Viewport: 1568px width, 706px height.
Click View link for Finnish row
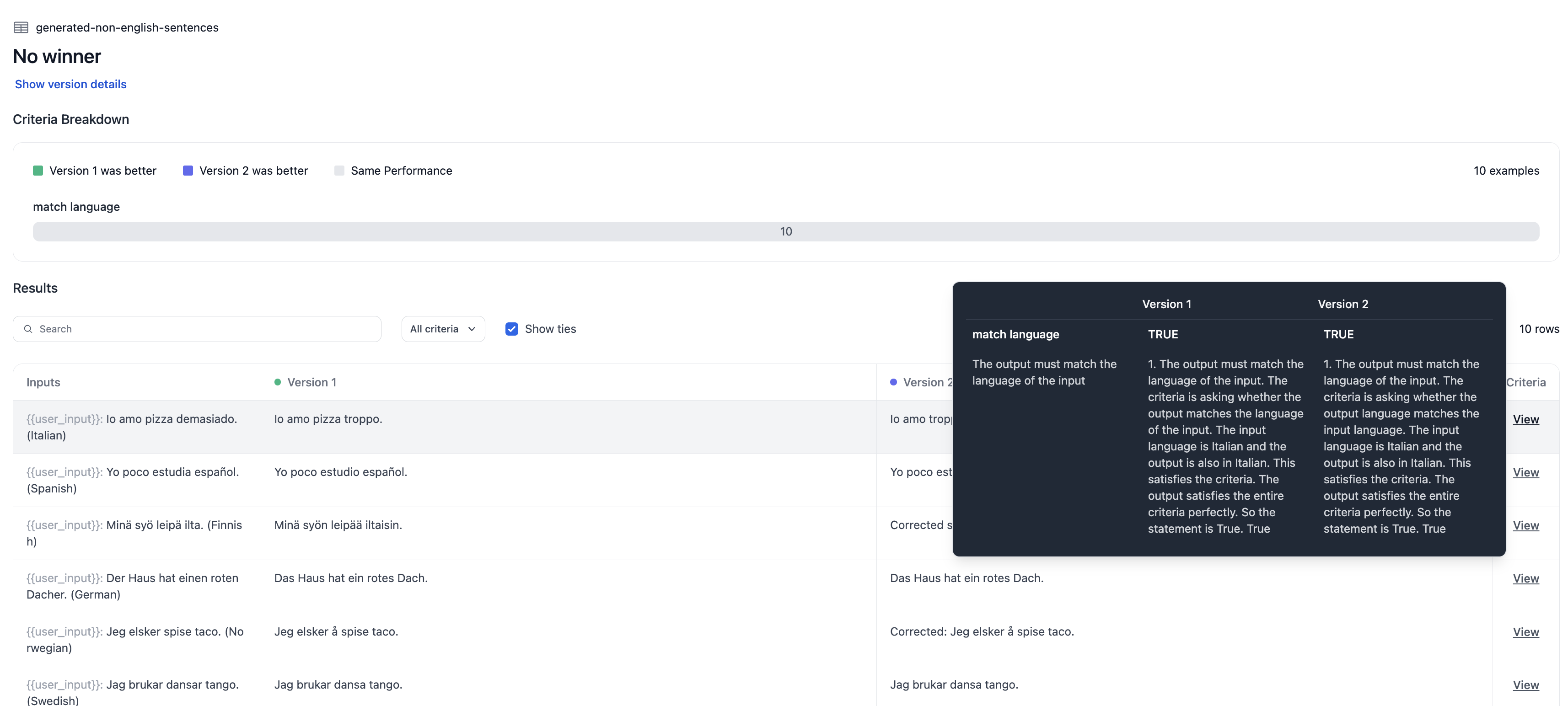[x=1525, y=525]
